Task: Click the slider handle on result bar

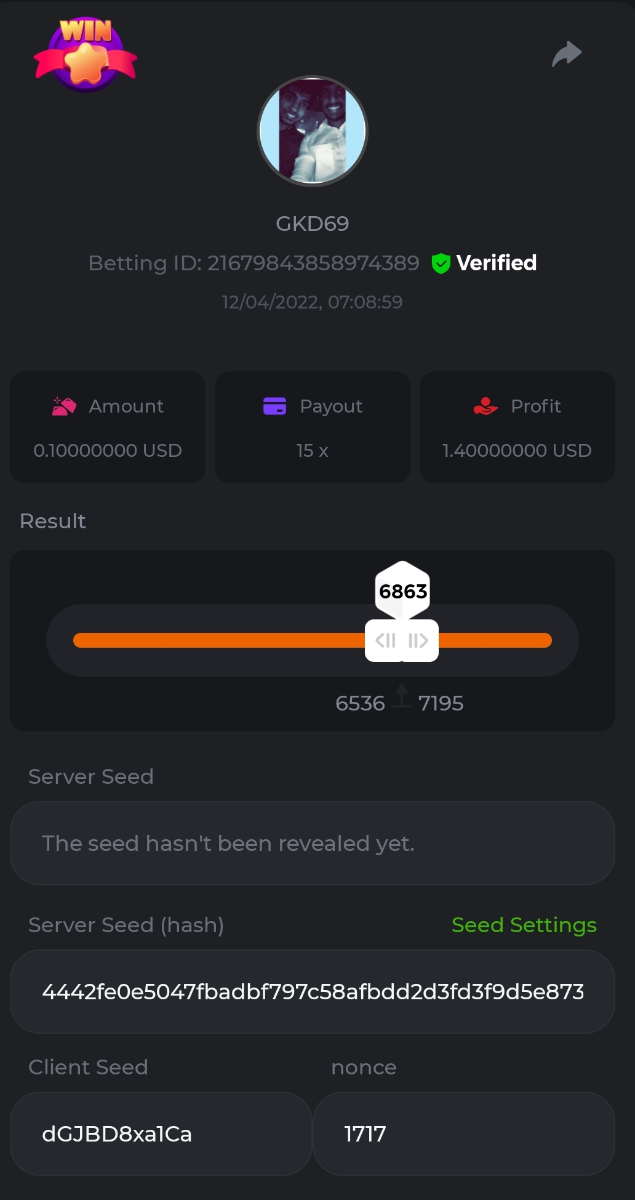Action: [402, 641]
